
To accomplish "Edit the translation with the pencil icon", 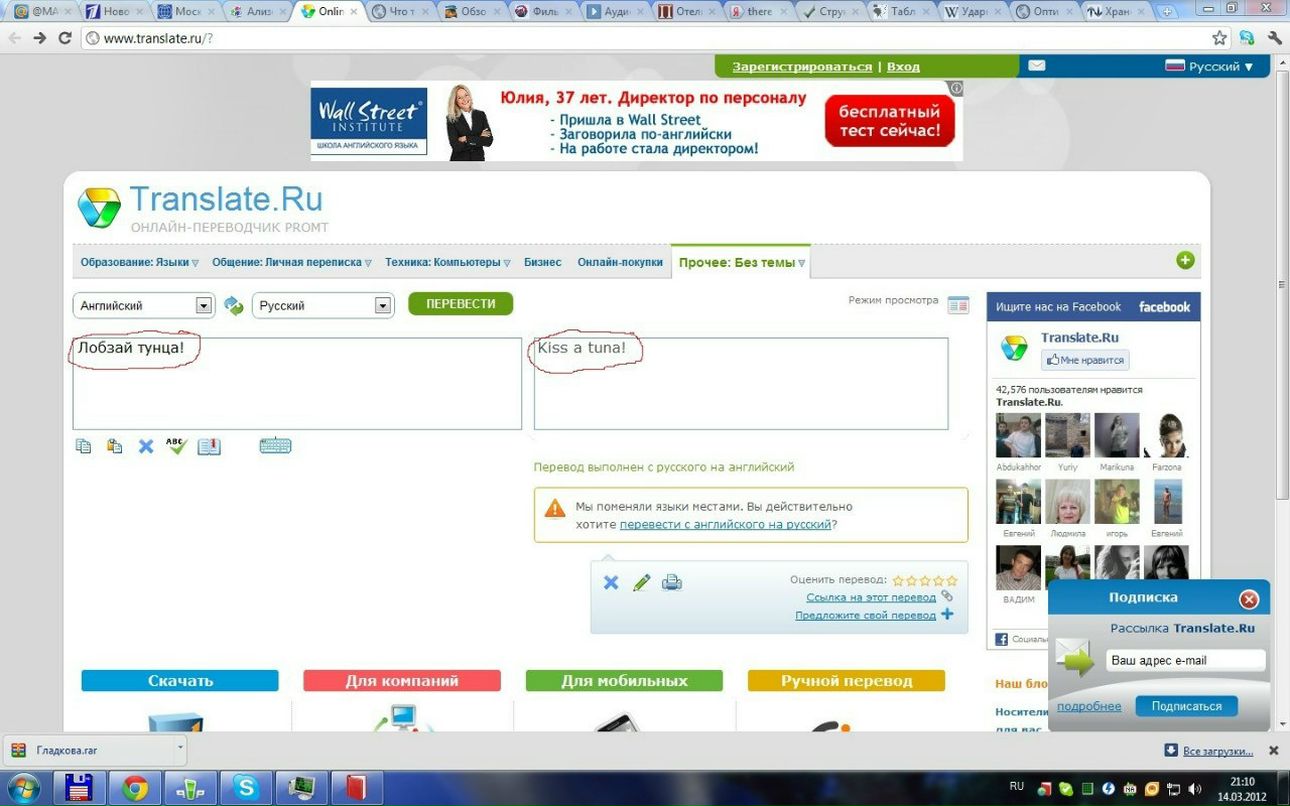I will [642, 582].
